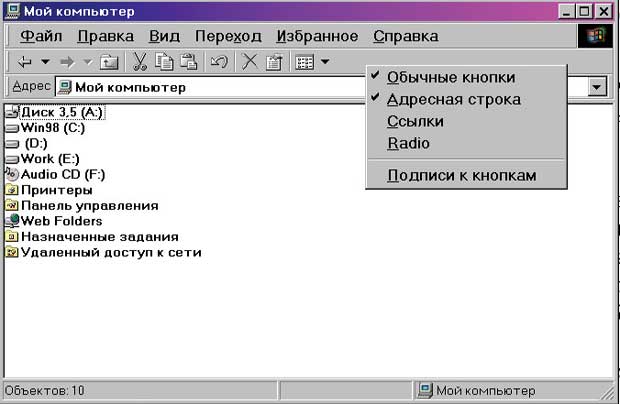This screenshot has width=620, height=404.
Task: Click the Properties toolbar icon
Action: click(274, 62)
